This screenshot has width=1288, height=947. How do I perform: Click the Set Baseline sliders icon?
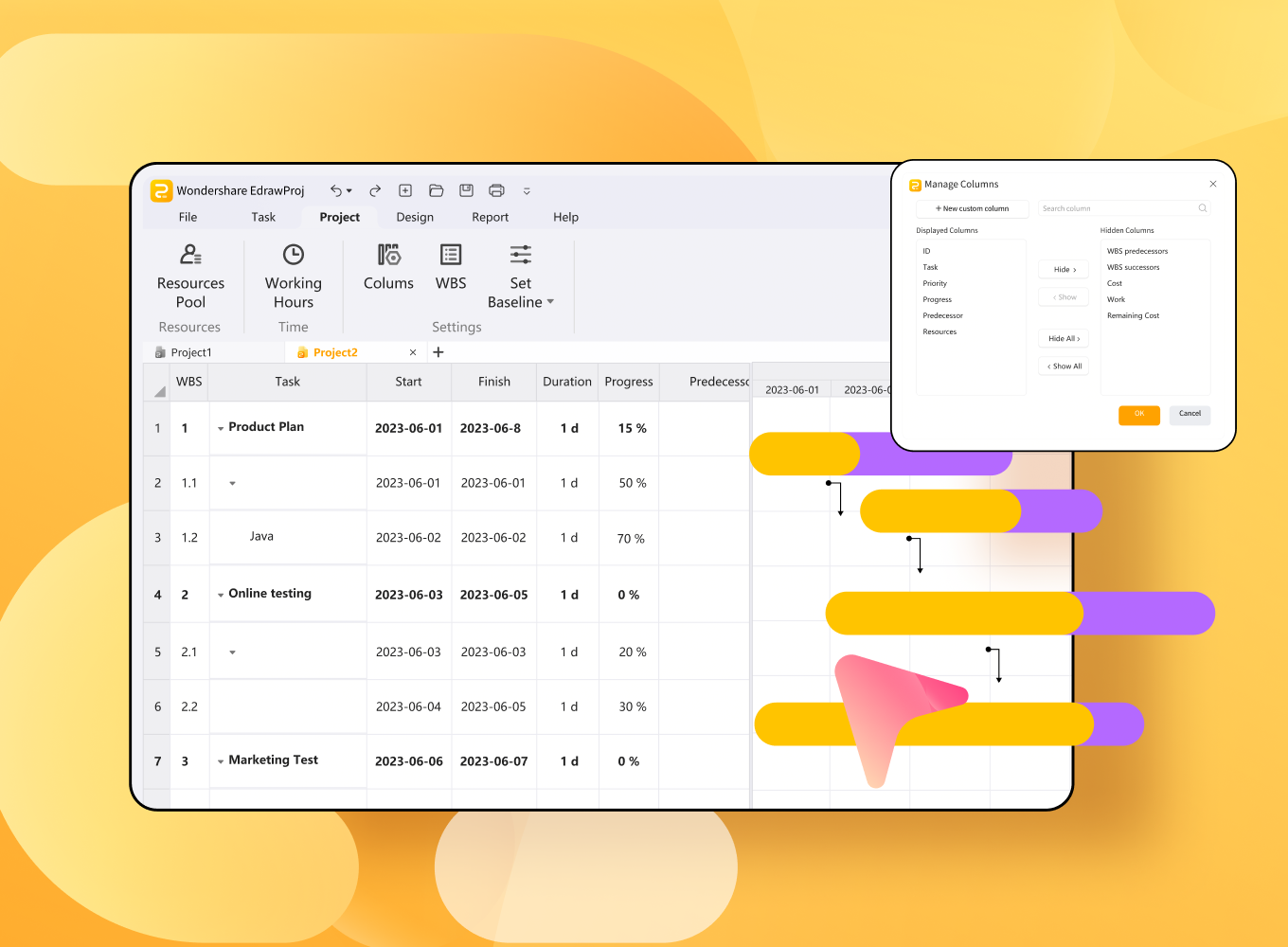pyautogui.click(x=521, y=254)
